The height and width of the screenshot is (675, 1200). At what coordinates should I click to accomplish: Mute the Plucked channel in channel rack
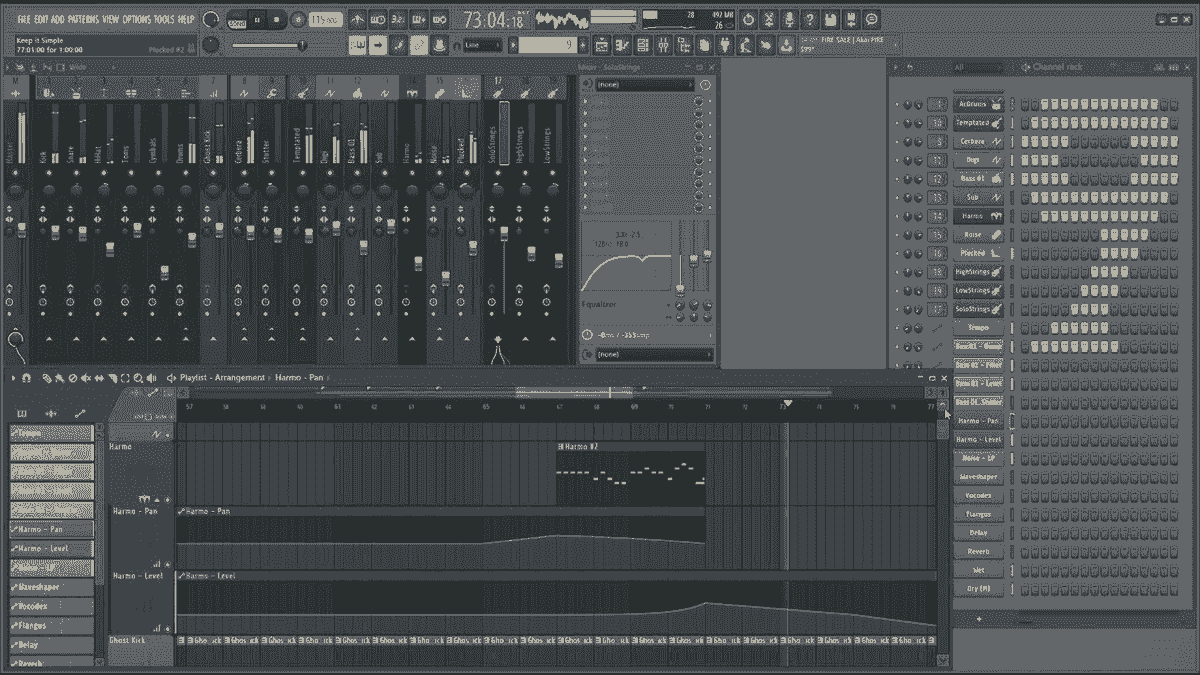896,253
